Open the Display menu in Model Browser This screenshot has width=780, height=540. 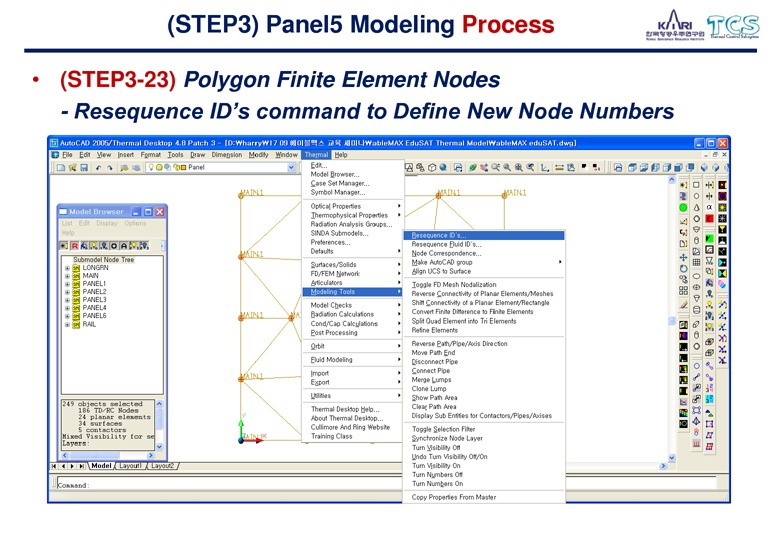click(x=107, y=223)
